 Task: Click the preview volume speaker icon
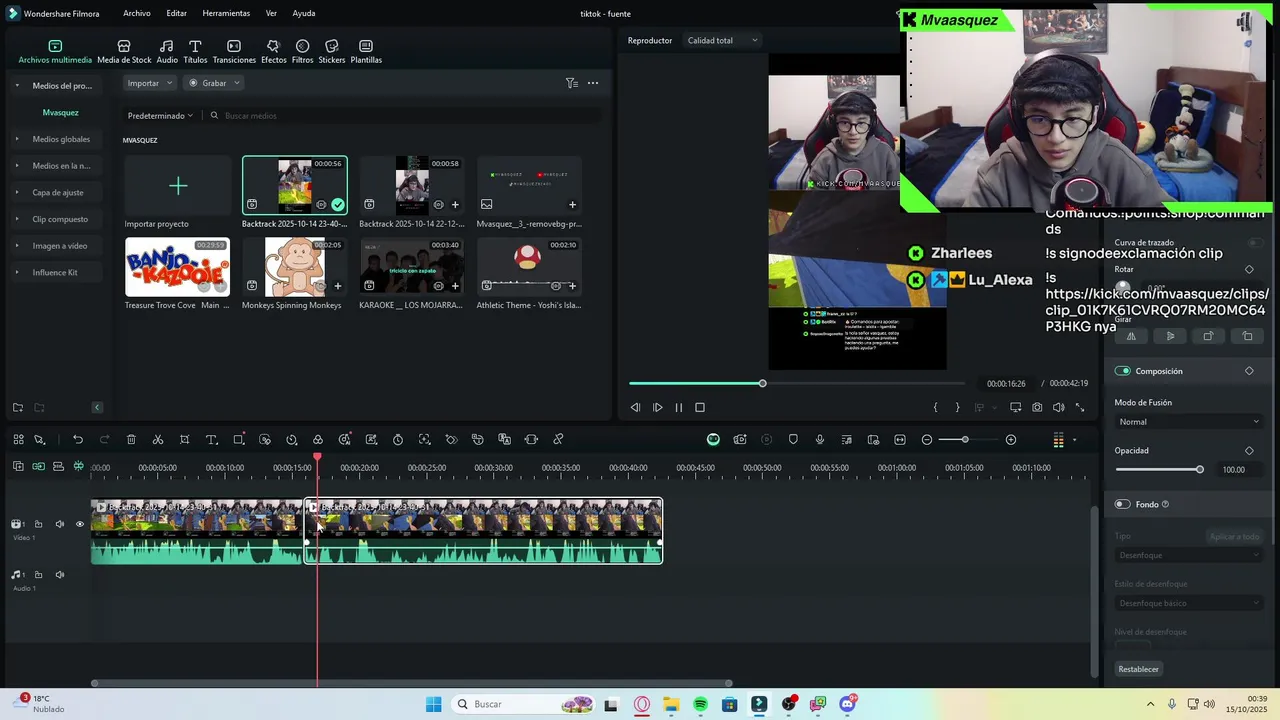point(1059,408)
